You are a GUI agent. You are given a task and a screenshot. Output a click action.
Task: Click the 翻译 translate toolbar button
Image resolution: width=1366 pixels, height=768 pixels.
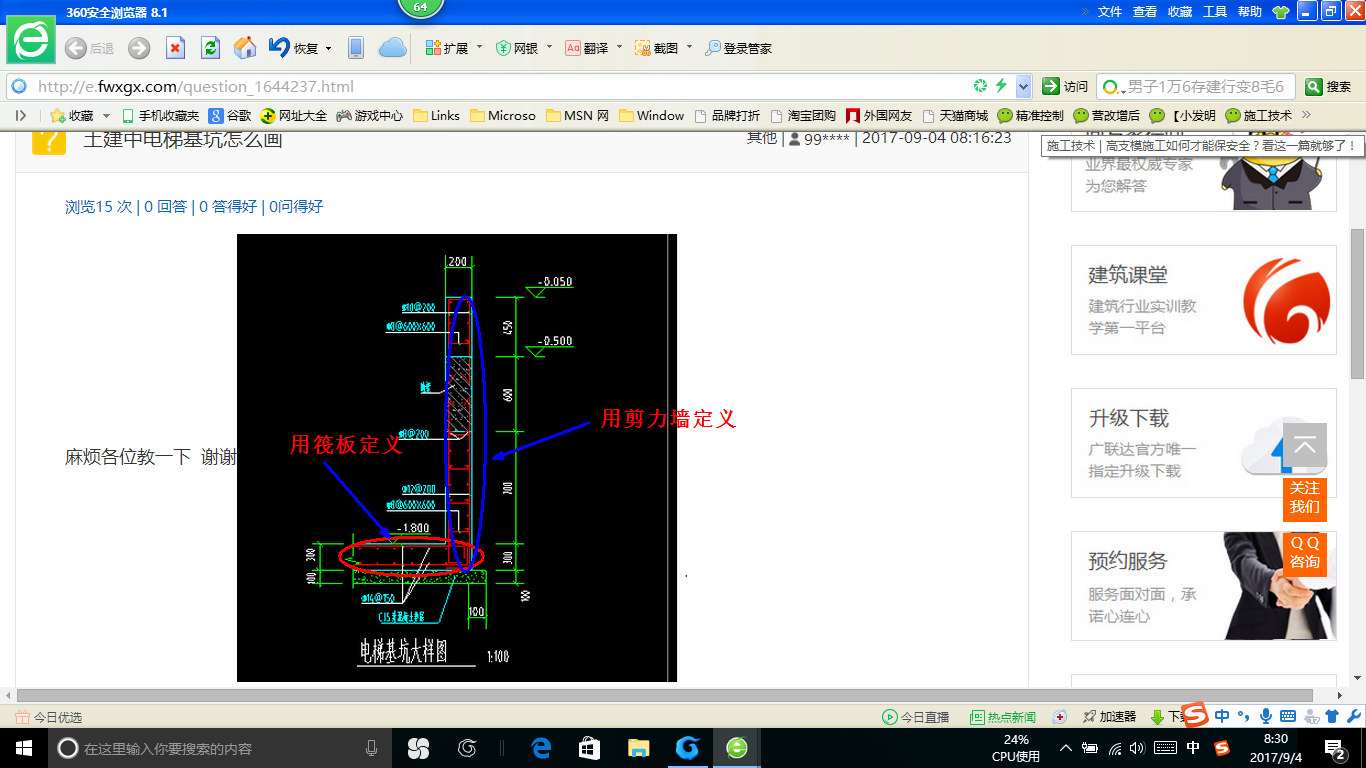point(587,48)
